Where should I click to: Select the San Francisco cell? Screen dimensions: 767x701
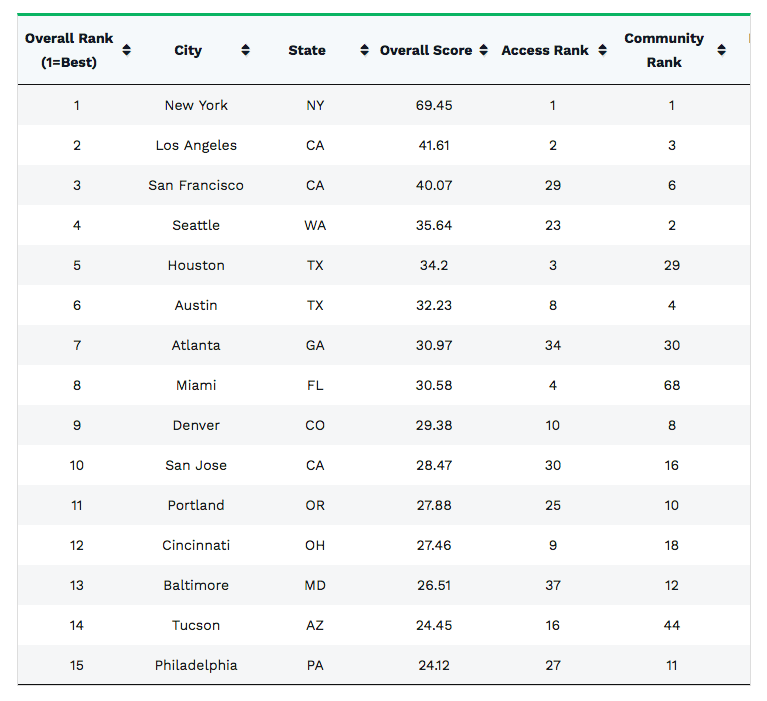(196, 185)
